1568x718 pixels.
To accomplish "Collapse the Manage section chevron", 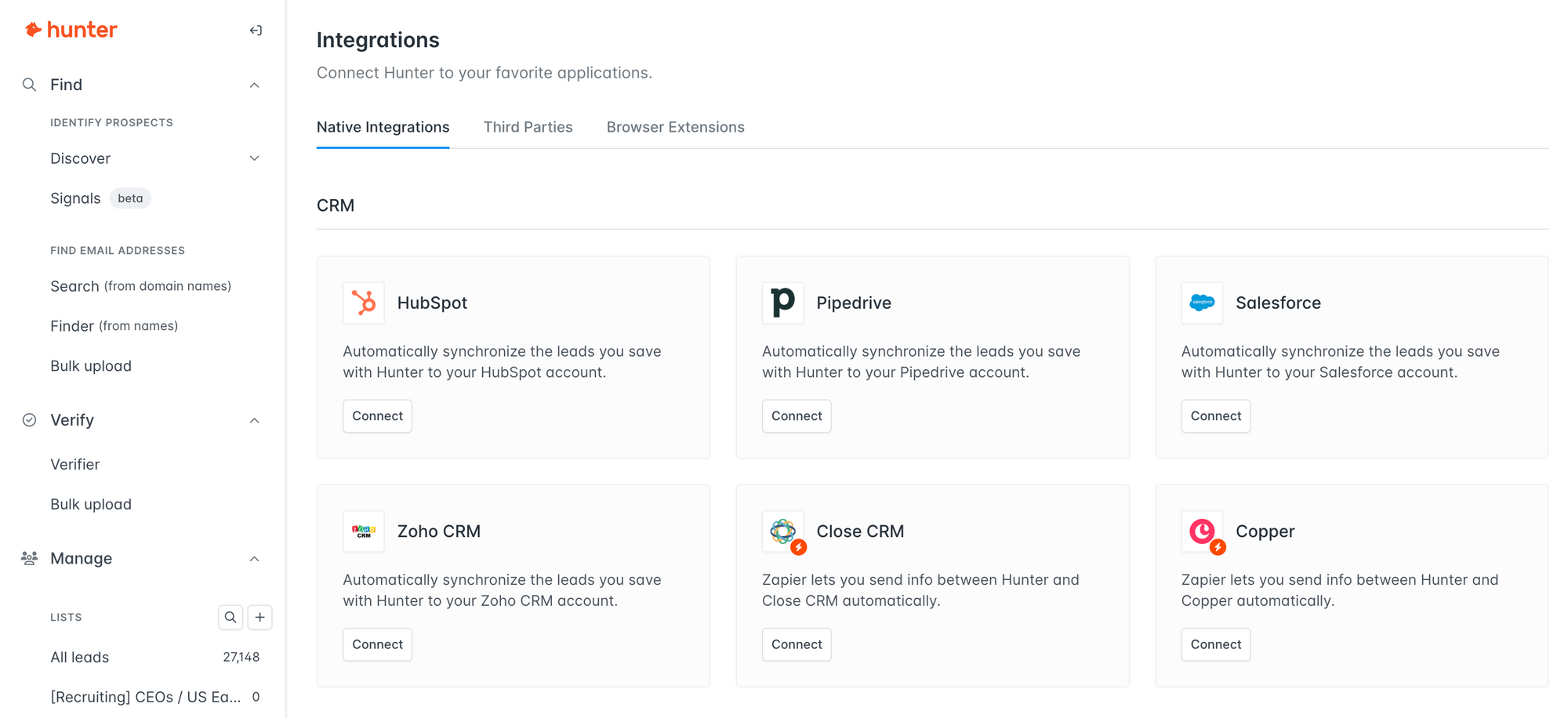I will click(x=254, y=559).
